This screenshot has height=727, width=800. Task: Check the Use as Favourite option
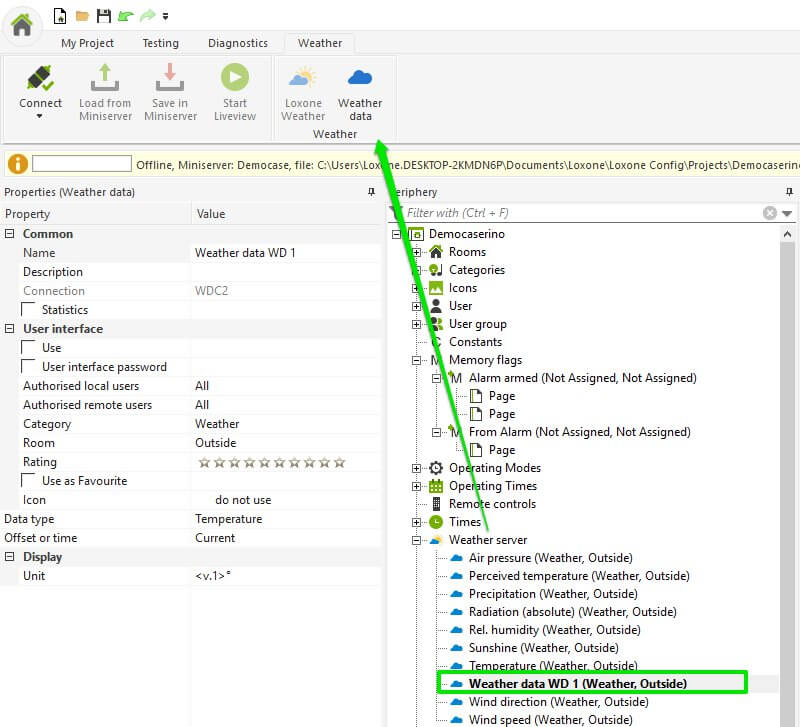[x=29, y=481]
